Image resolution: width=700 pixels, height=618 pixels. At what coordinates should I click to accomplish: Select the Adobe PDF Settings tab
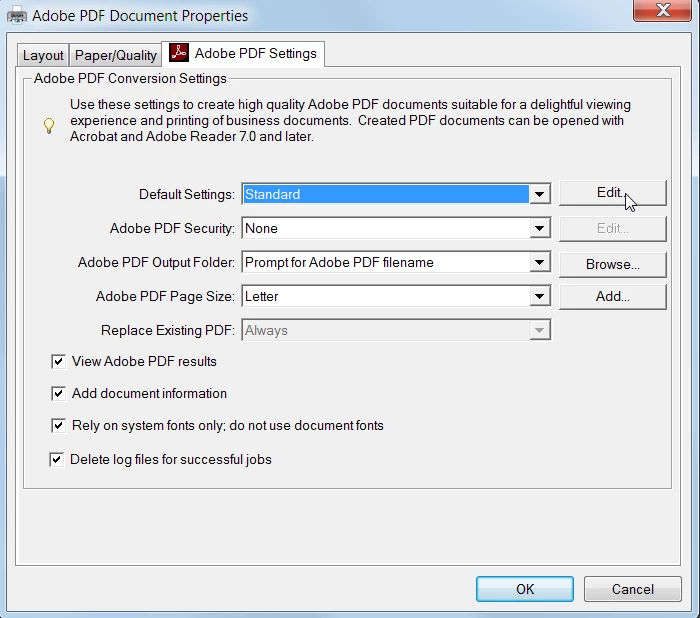point(243,54)
